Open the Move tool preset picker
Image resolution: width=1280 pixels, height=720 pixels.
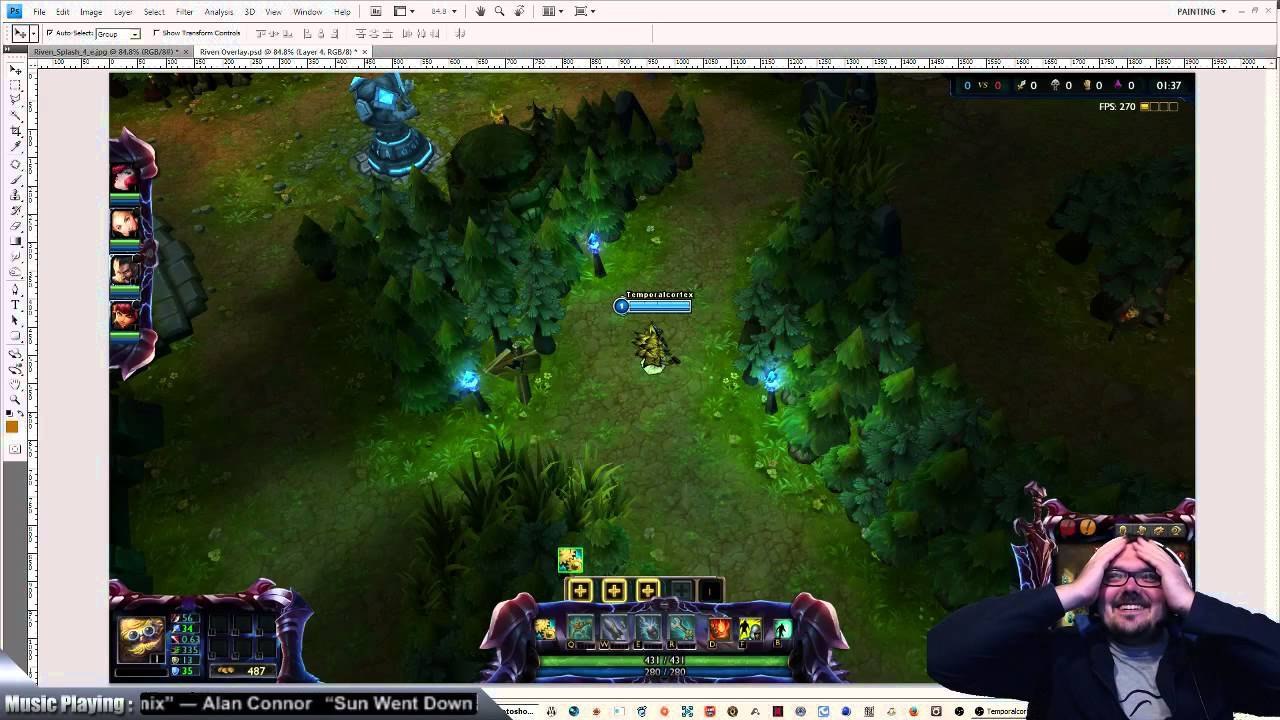click(33, 33)
